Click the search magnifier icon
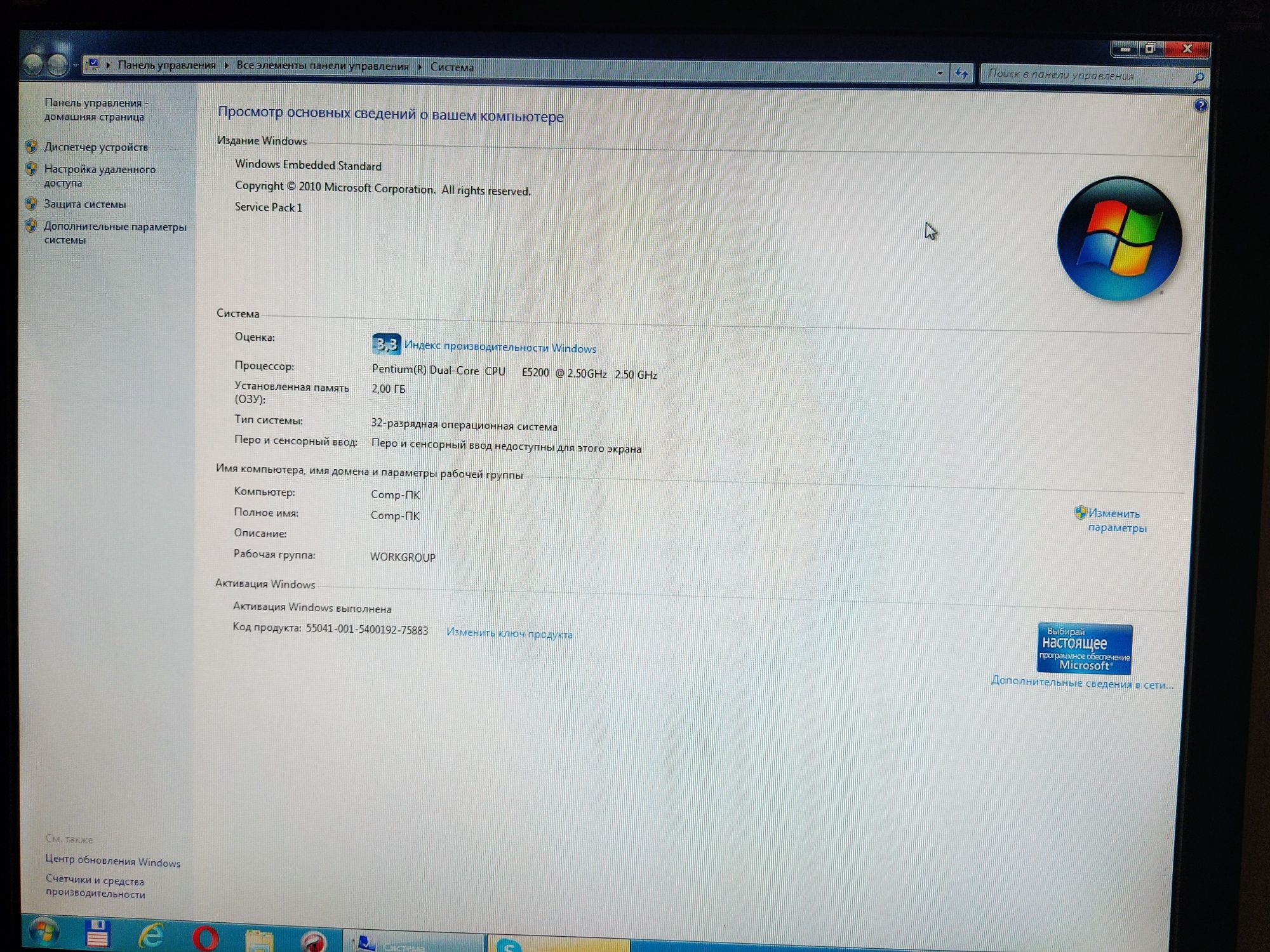 pos(1198,77)
